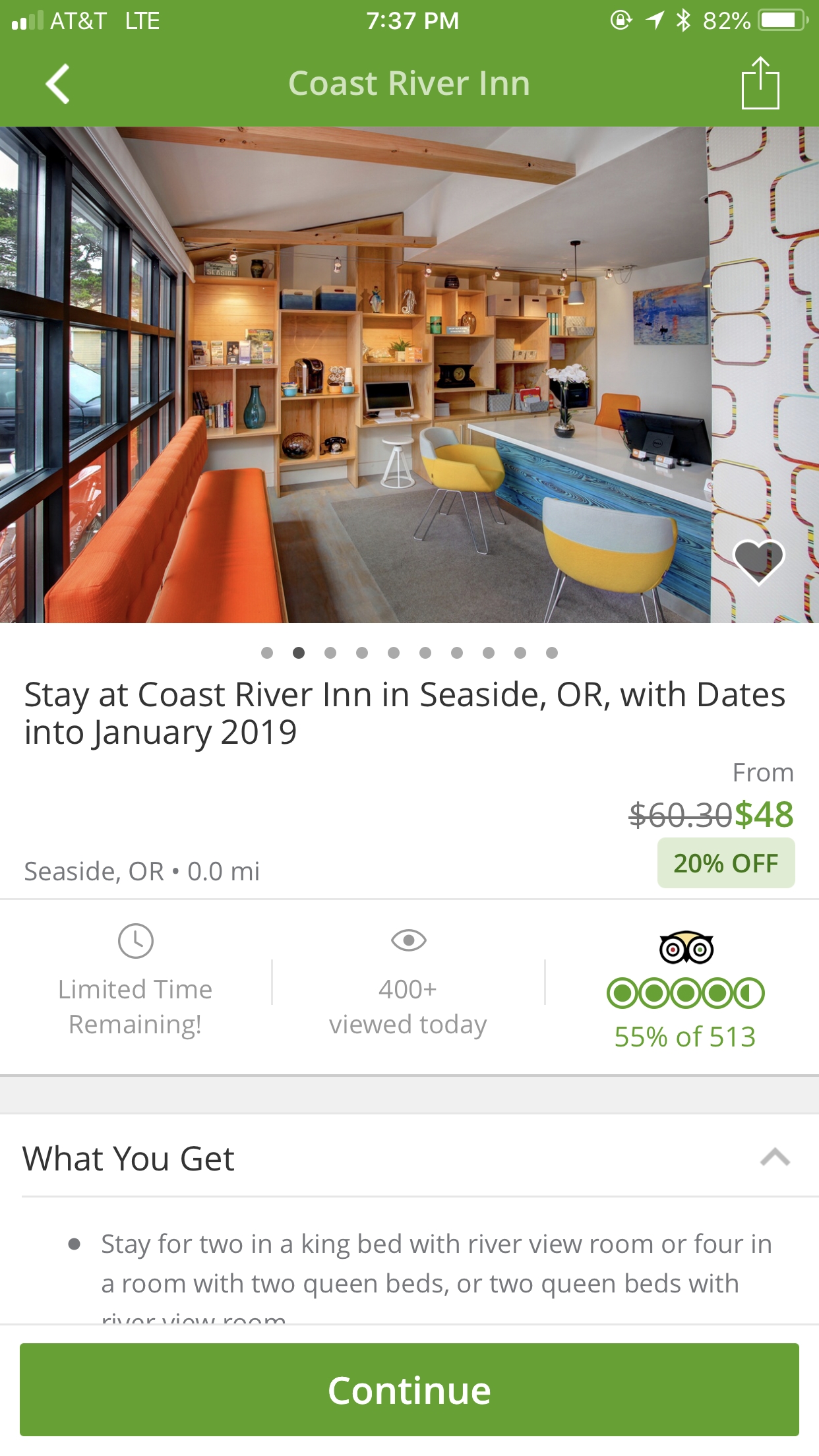This screenshot has width=819, height=1456.
Task: Tap the TripAdvisor rating bubbles
Action: coord(685,994)
